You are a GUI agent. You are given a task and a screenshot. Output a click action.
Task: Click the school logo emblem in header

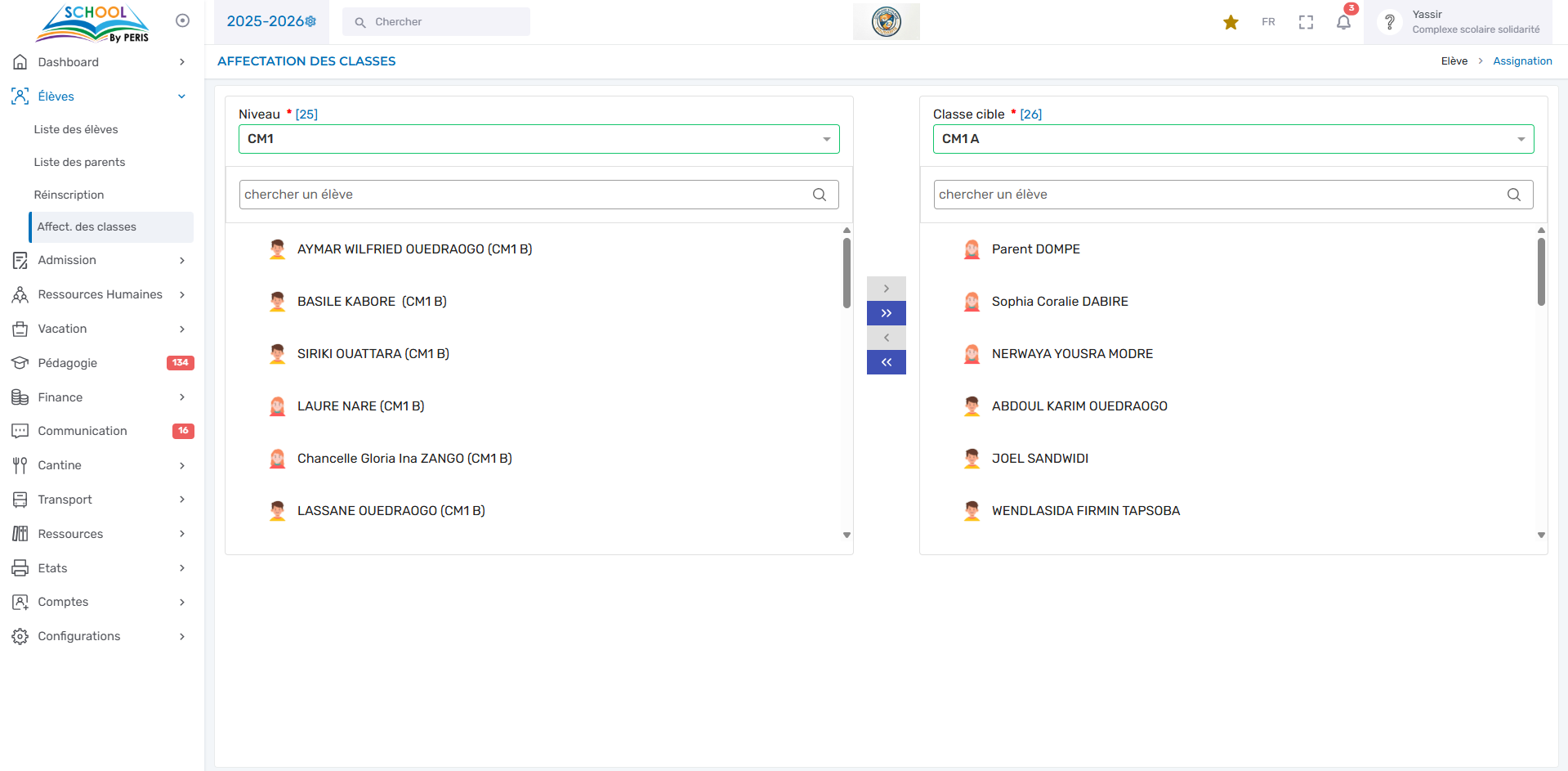coord(886,21)
